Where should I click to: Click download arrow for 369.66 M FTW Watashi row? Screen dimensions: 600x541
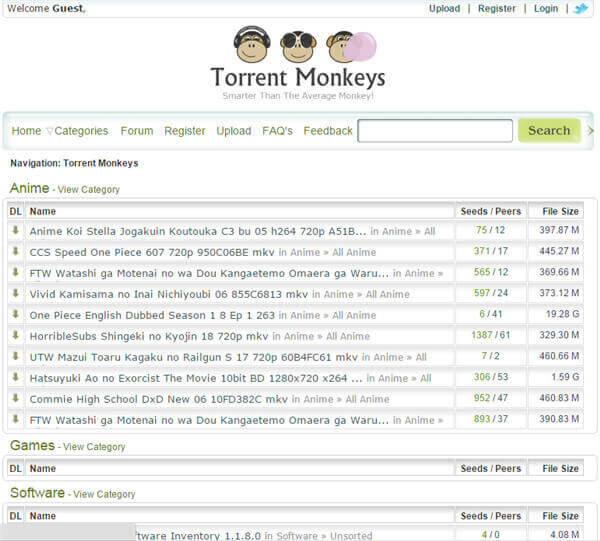(16, 272)
